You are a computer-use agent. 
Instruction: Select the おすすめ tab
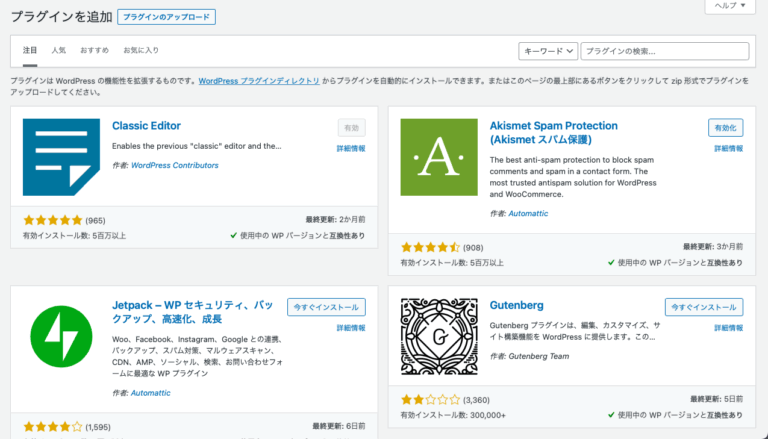pos(94,50)
